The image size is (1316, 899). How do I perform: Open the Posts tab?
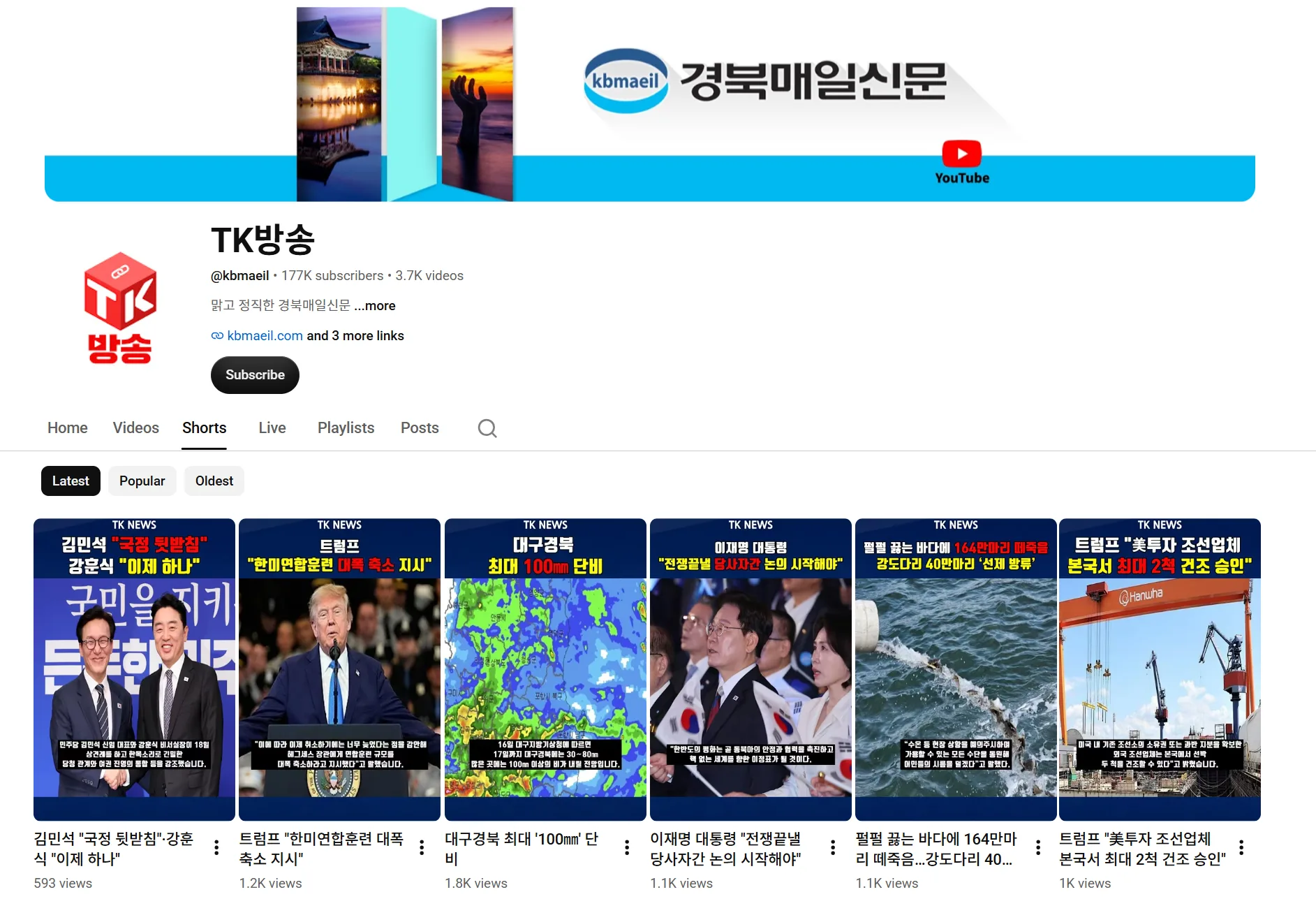(420, 427)
